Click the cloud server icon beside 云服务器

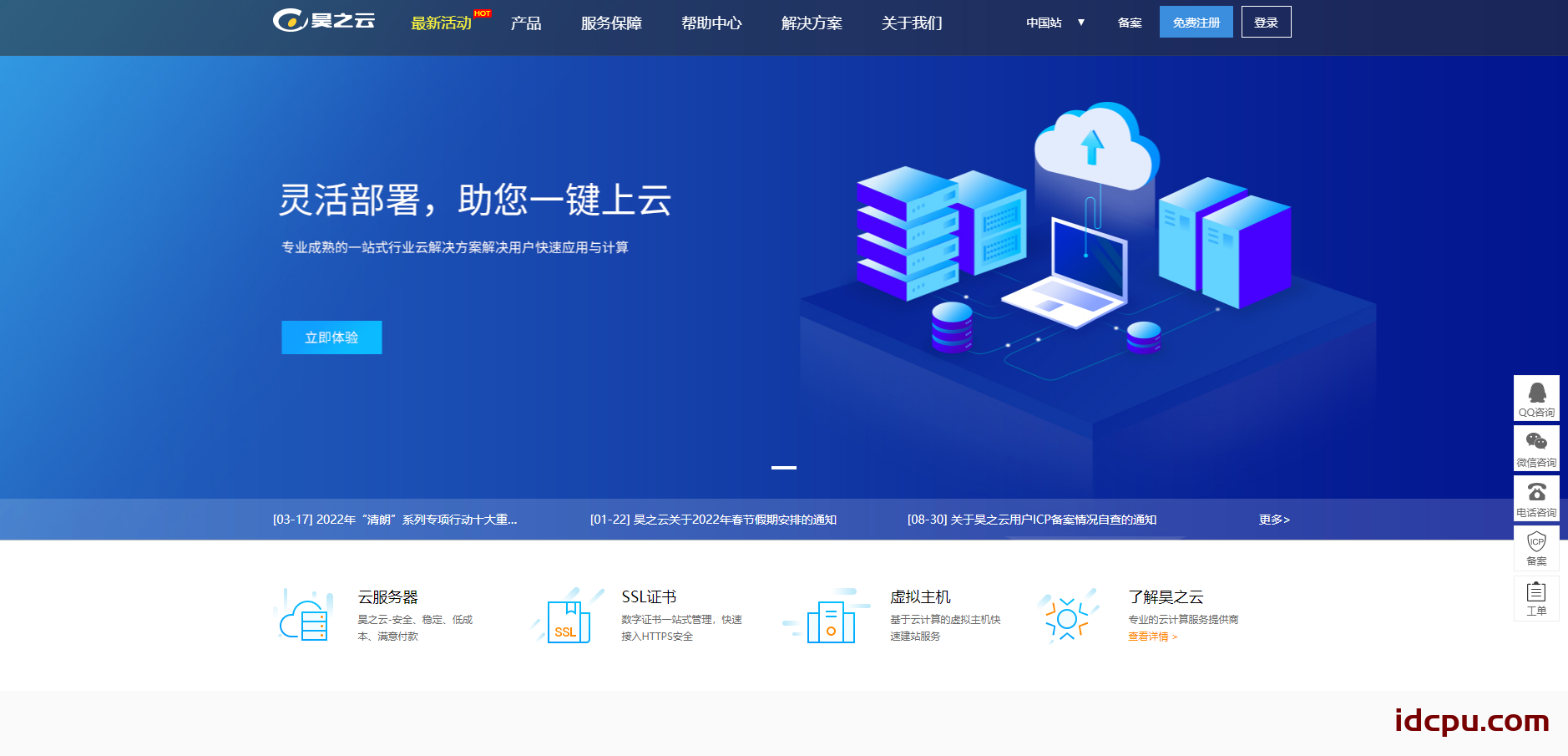[x=303, y=616]
